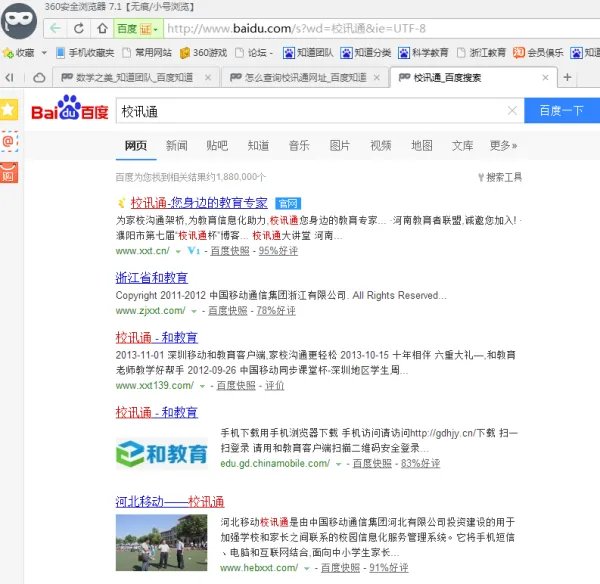Click the yellow star sidebar icon
Screen dimensions: 600x584
8,109
